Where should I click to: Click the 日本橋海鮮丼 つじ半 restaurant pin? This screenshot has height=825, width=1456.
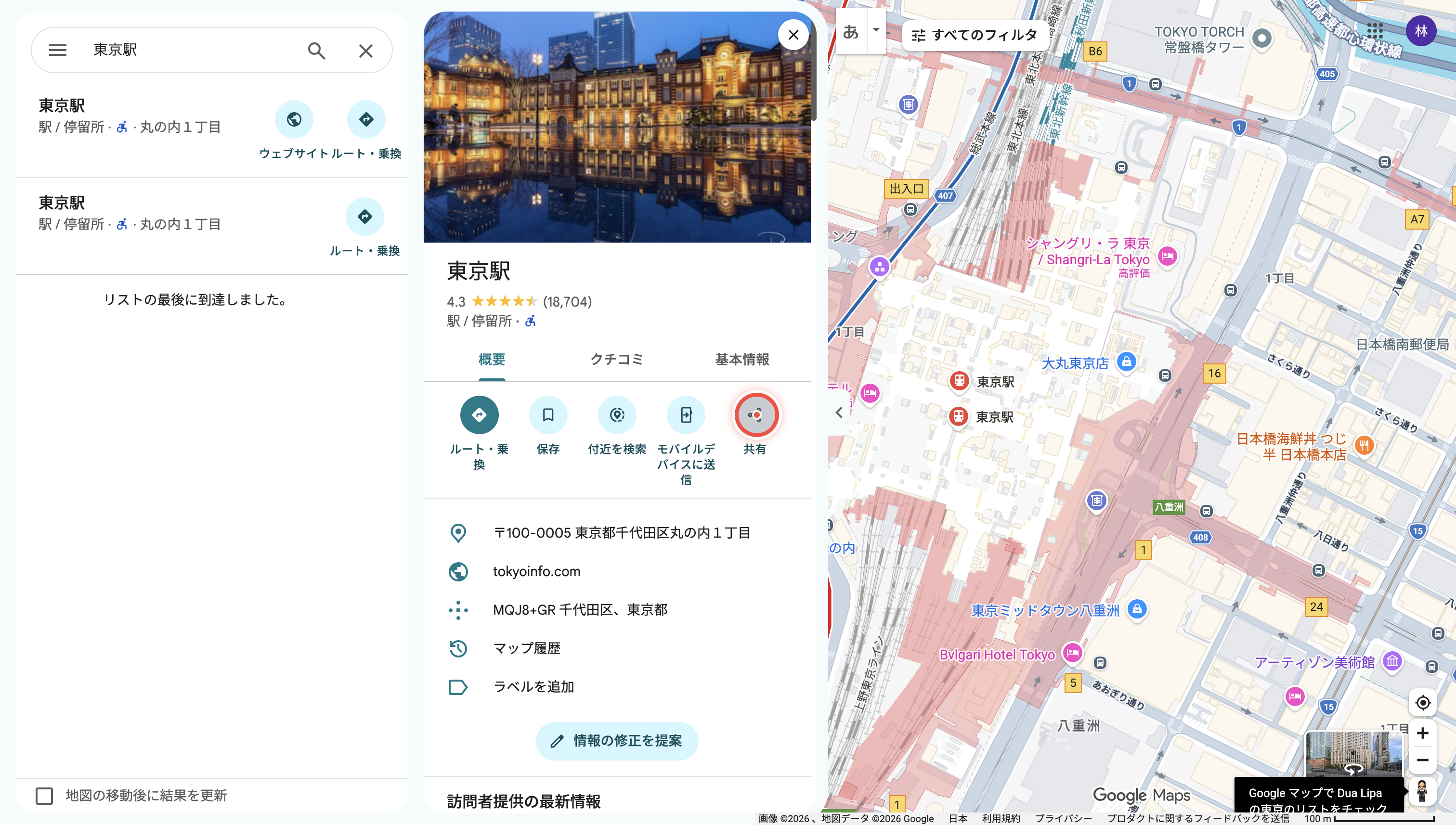(x=1364, y=445)
